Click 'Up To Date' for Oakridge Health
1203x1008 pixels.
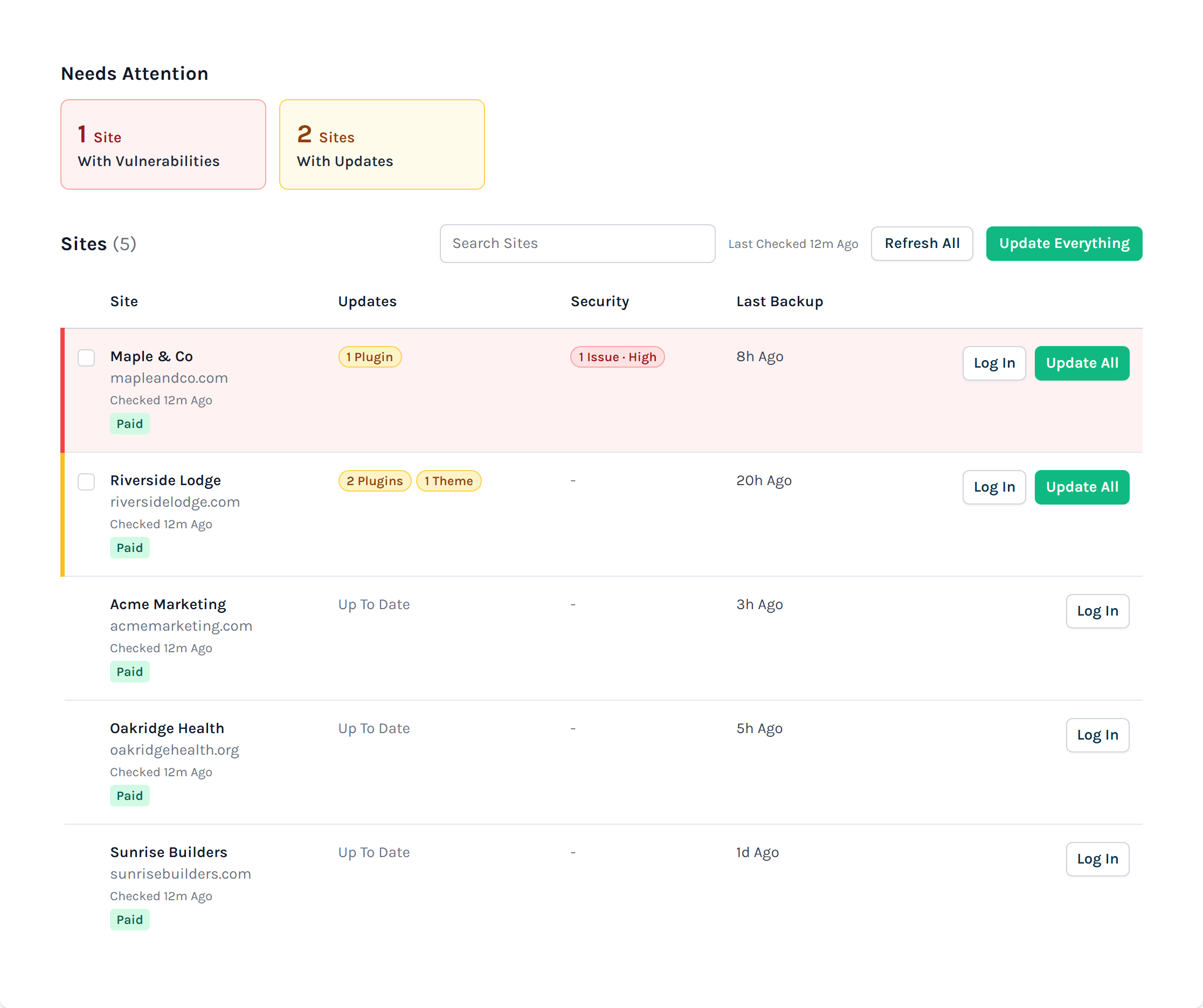[374, 728]
